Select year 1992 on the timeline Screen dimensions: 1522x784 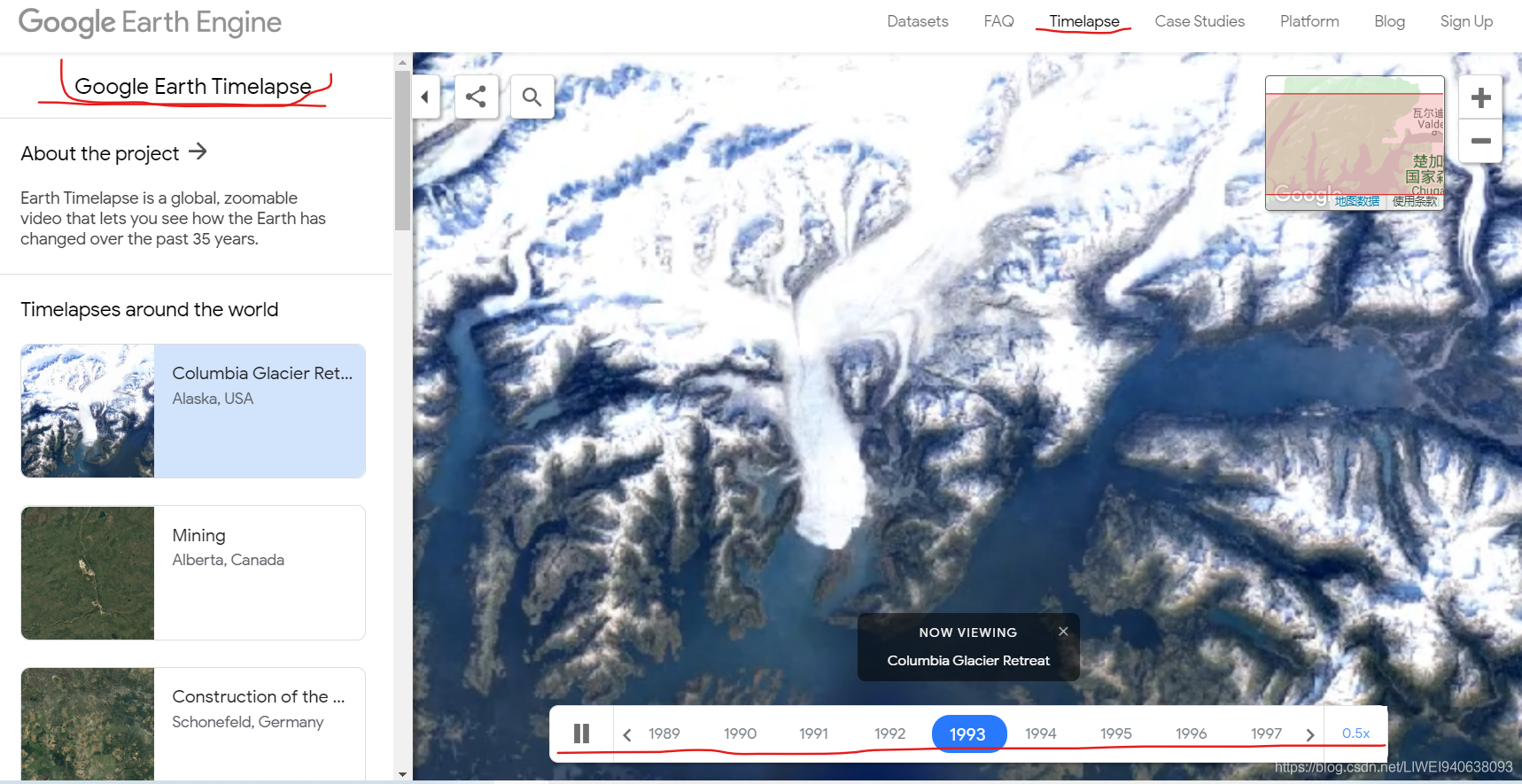(x=889, y=734)
